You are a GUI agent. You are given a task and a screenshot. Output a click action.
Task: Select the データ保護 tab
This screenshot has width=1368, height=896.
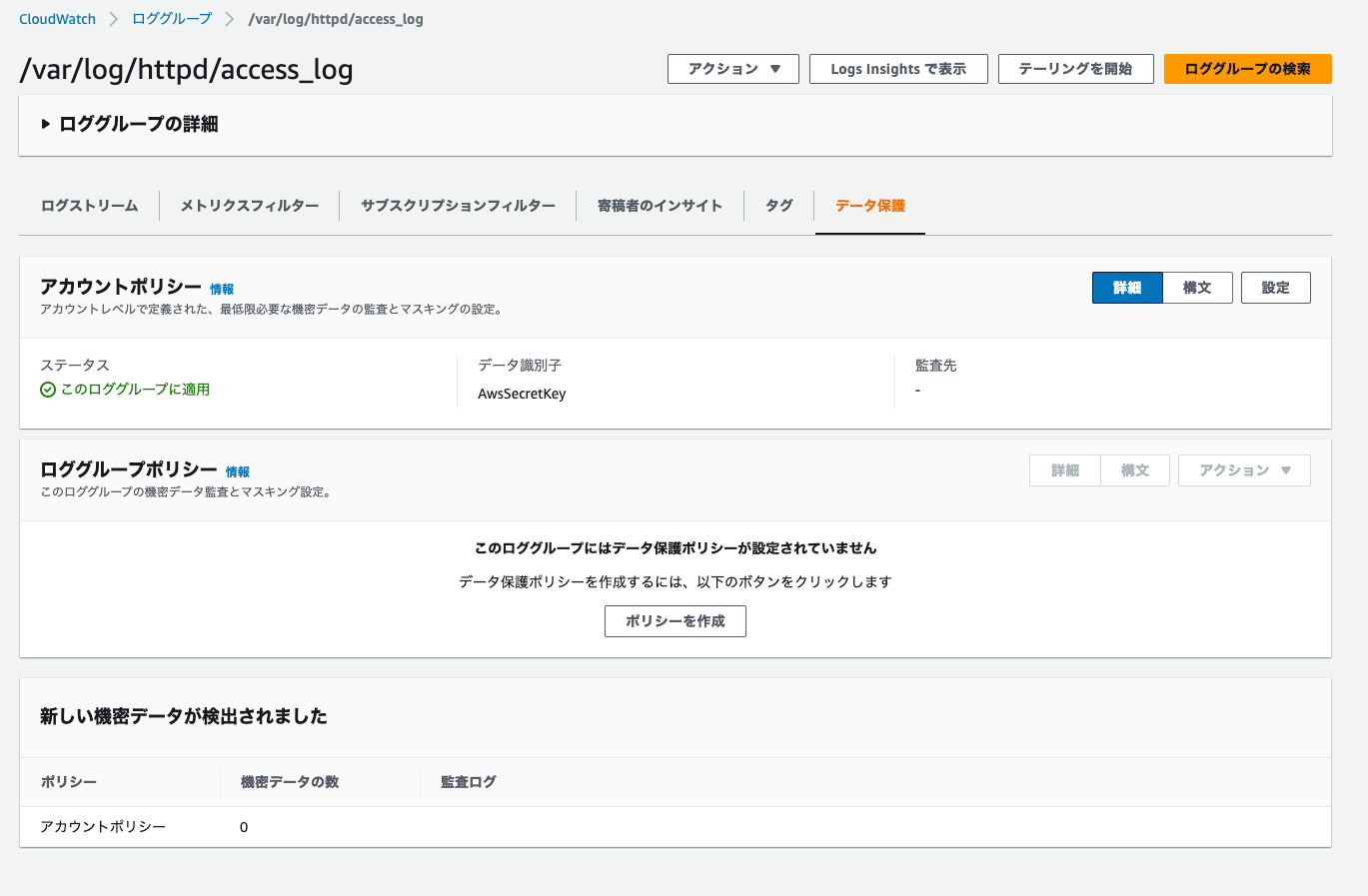coord(869,206)
